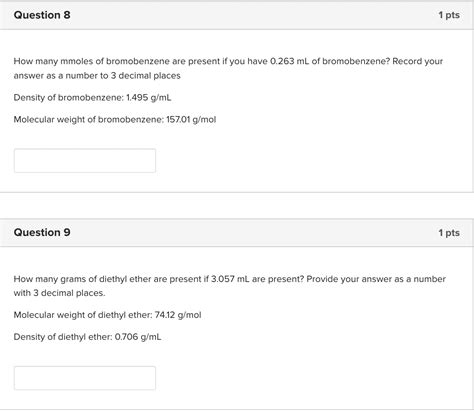Click 'answer as a number to 3 decimal places'

click(x=97, y=76)
